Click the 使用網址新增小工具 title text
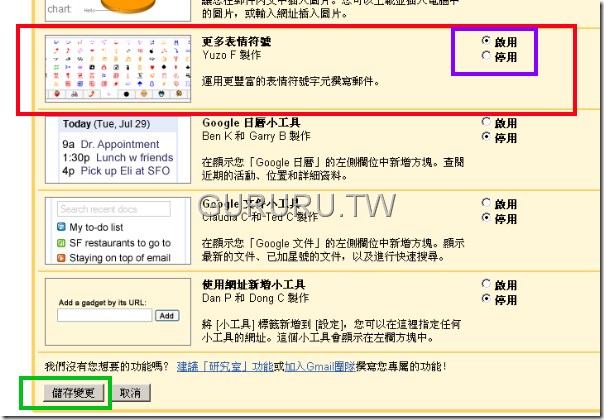Viewport: 604px width, 420px height. (x=253, y=285)
